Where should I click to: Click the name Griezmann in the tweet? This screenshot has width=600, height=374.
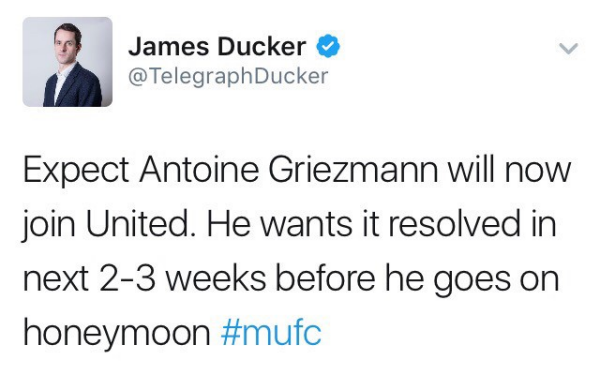353,169
